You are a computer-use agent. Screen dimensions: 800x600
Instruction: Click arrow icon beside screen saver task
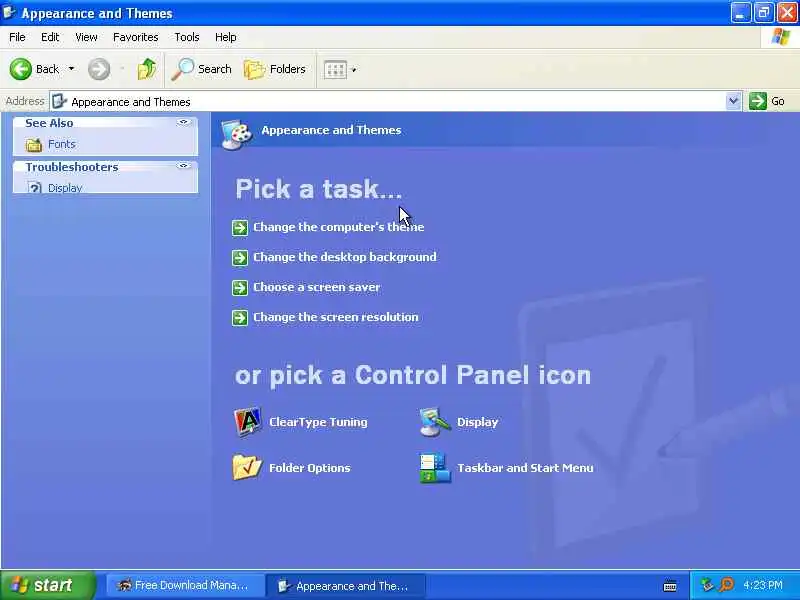tap(240, 288)
